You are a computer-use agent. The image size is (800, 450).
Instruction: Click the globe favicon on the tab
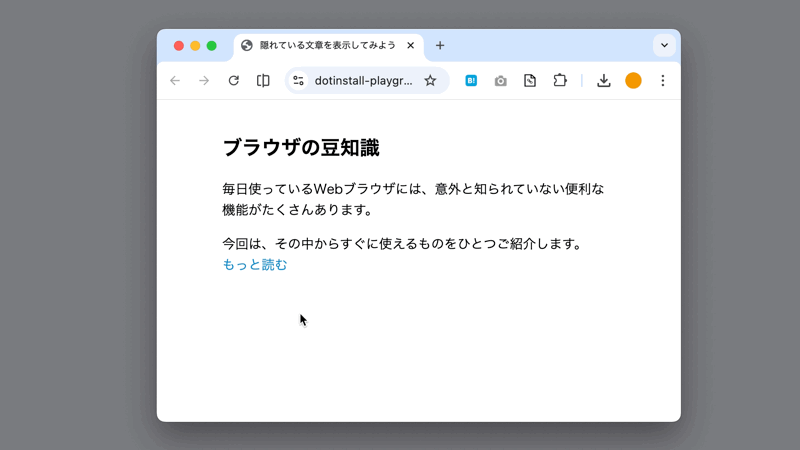point(247,45)
